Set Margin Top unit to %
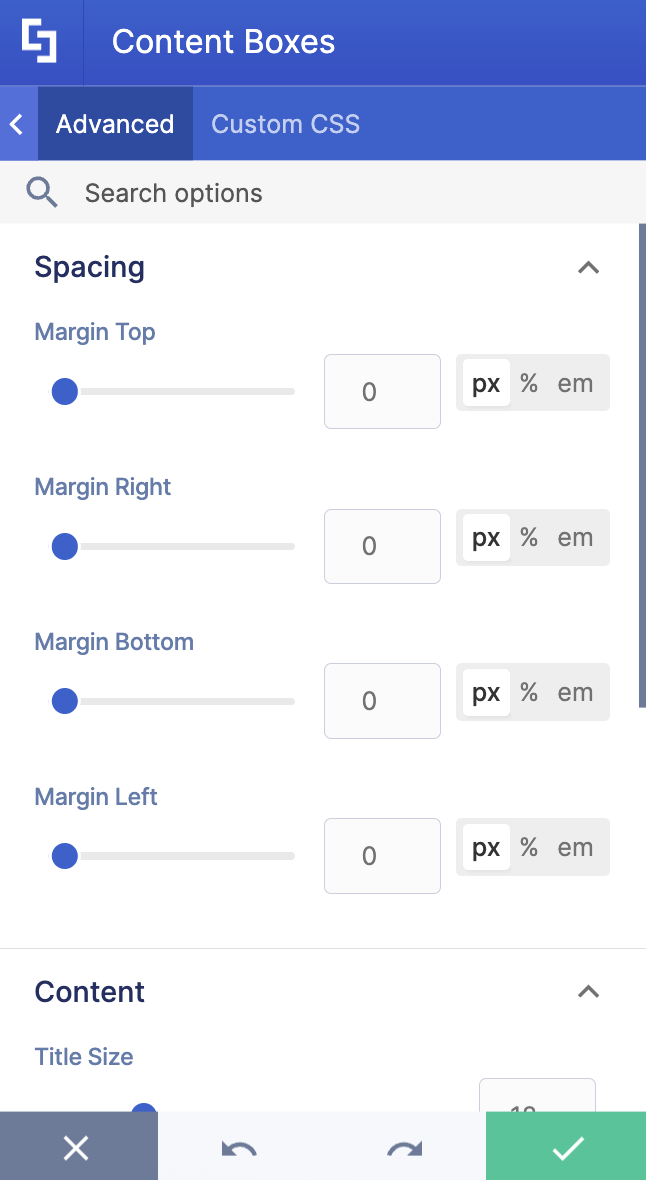 coord(529,384)
